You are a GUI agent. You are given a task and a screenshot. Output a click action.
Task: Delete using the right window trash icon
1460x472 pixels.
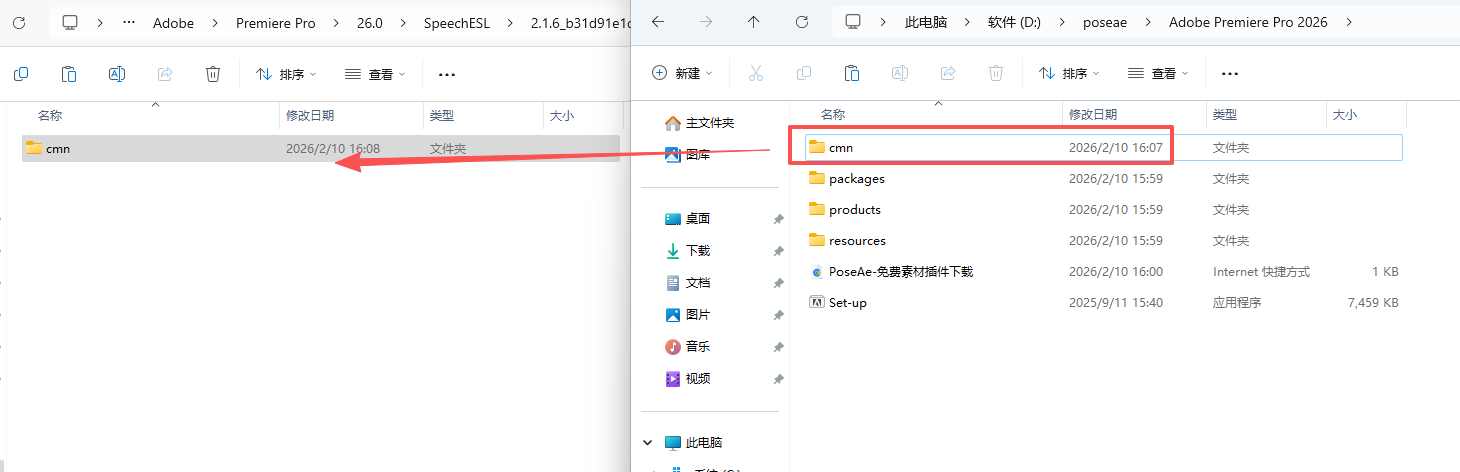996,73
